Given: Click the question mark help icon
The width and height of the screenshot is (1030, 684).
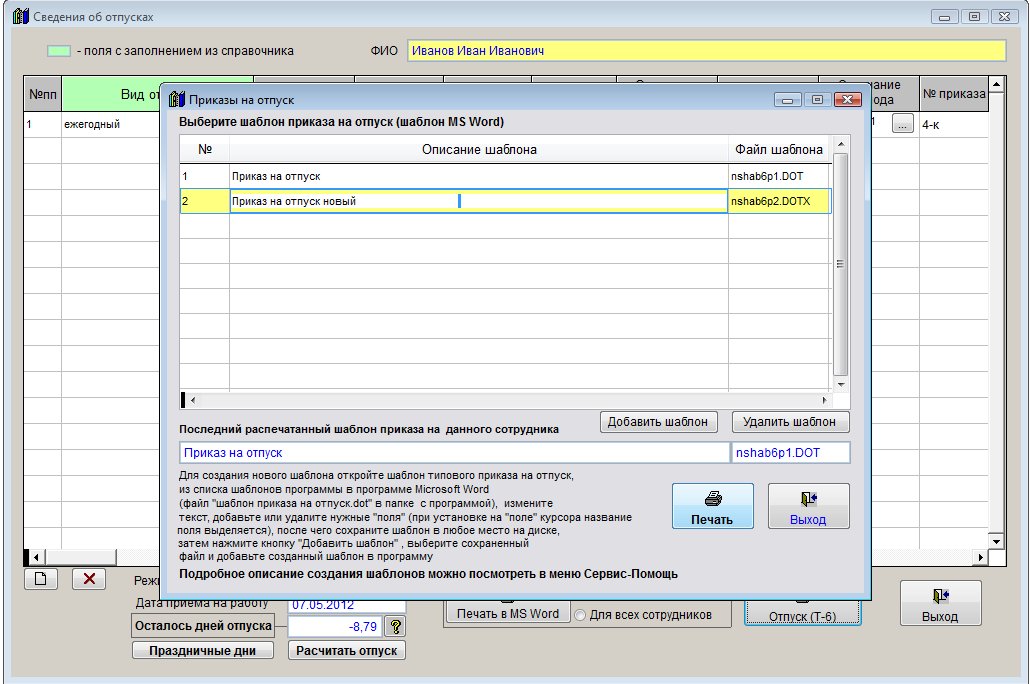Looking at the screenshot, I should (x=395, y=626).
